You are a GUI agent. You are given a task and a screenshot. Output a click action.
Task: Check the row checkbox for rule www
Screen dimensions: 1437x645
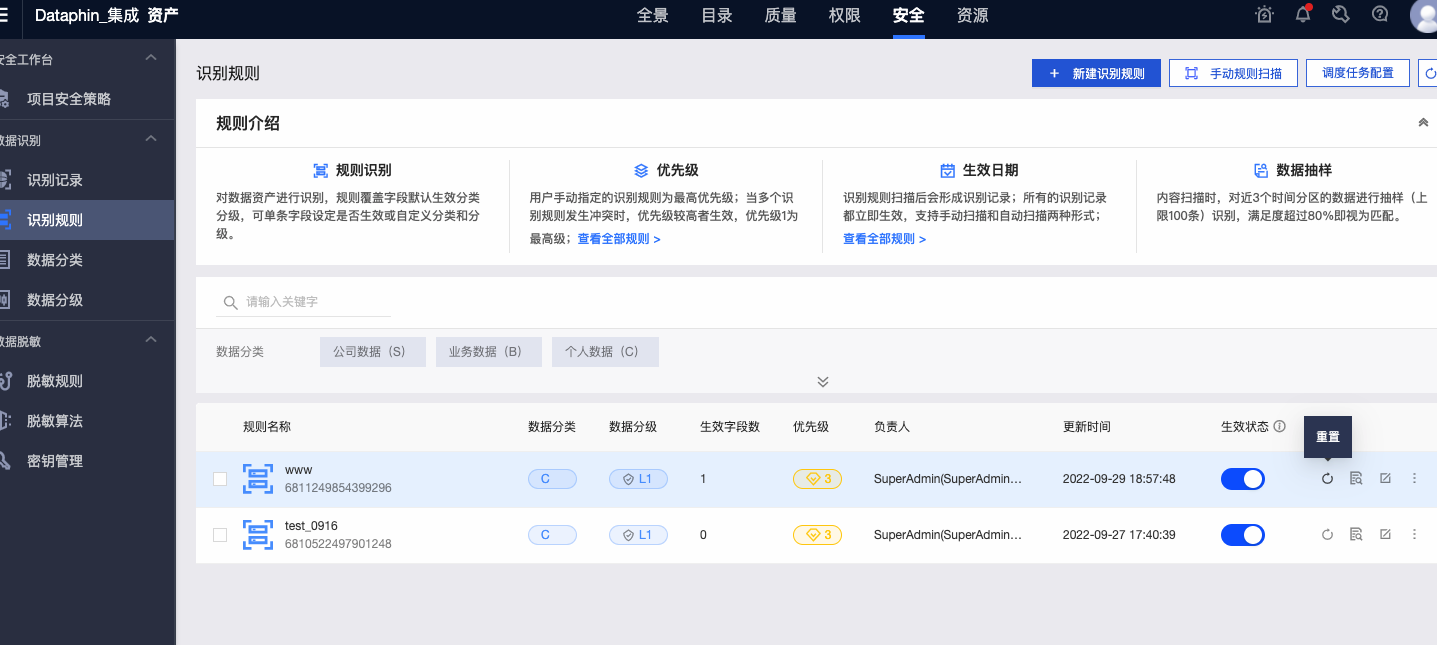[x=220, y=478]
